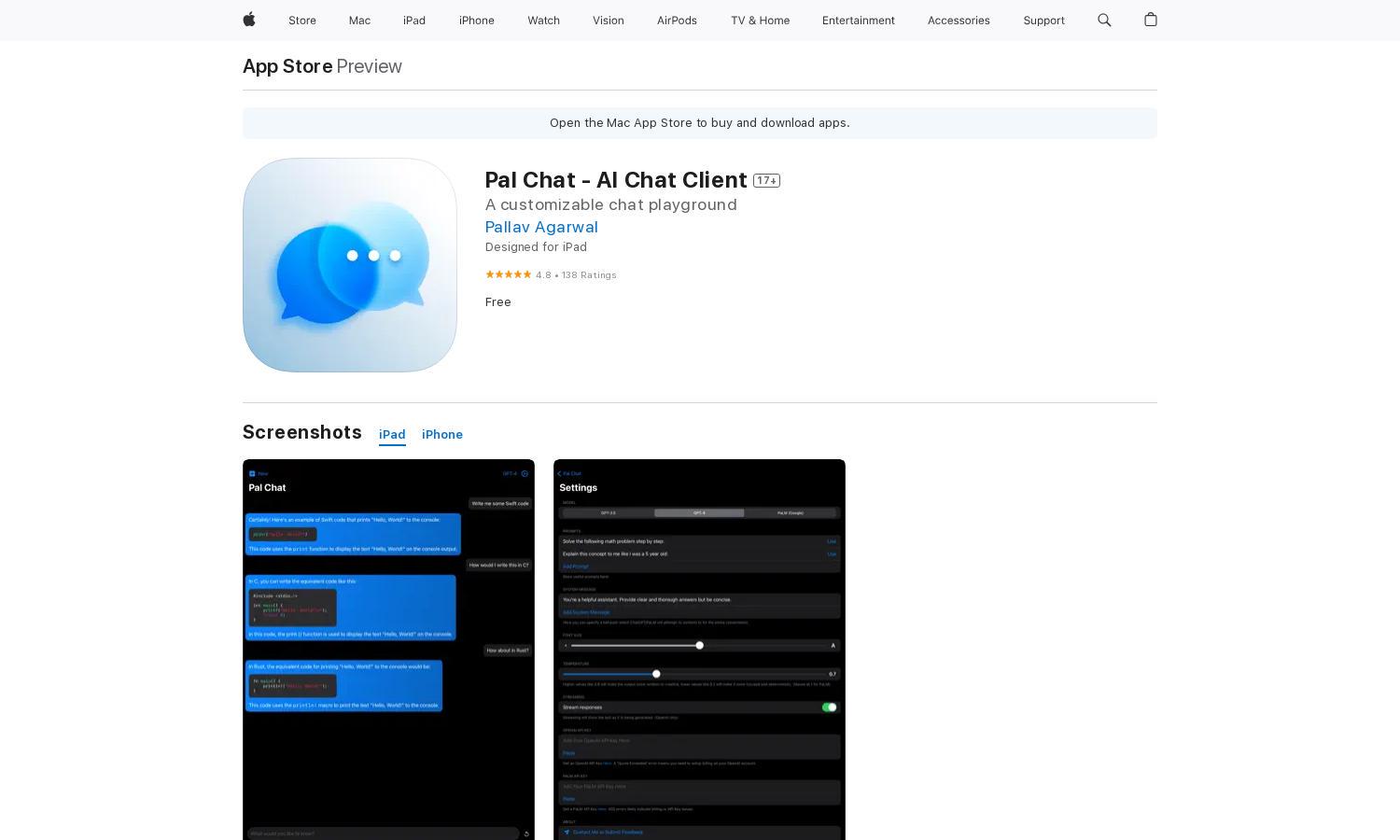Open TV & Home menu
The image size is (1400, 840).
point(760,21)
